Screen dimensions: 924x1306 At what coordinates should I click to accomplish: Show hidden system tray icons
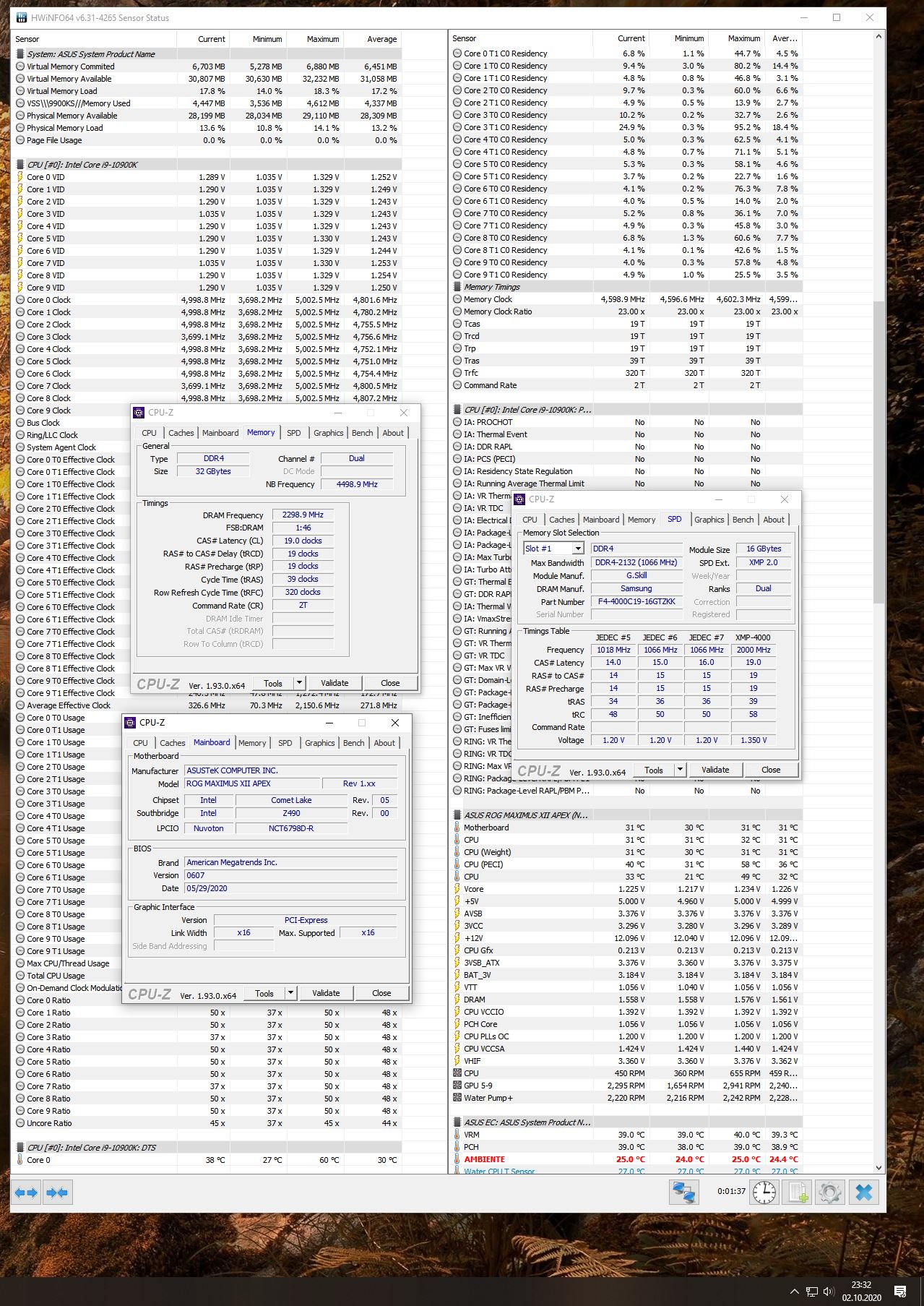point(794,1292)
